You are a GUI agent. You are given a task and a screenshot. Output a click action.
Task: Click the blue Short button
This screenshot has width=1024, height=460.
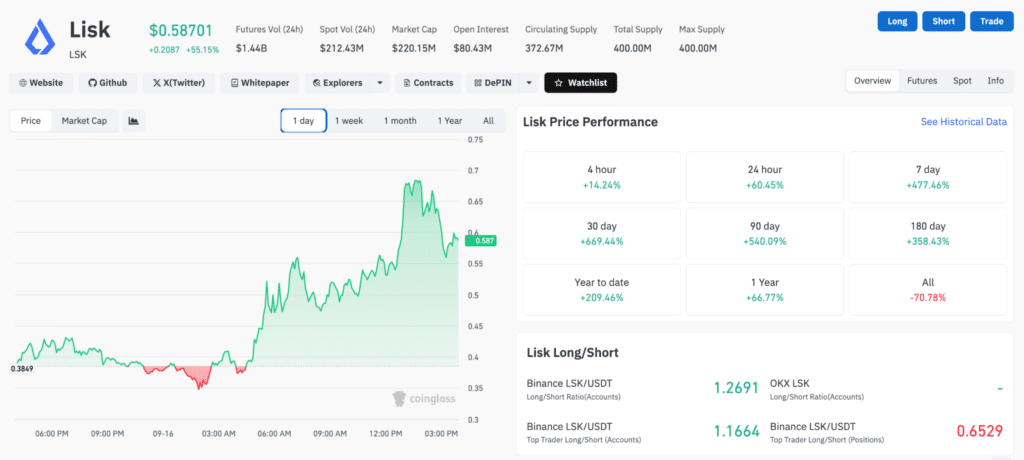pos(944,21)
